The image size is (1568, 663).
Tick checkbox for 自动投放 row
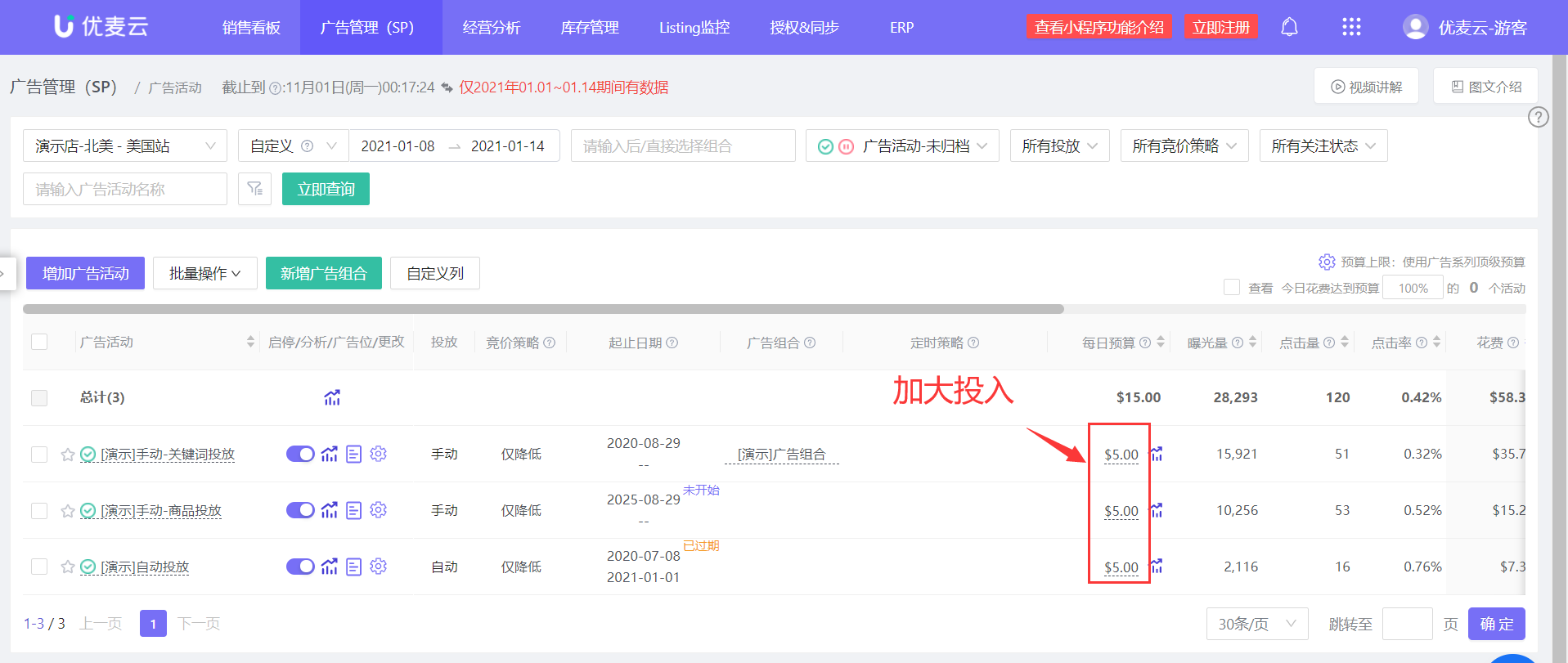[x=39, y=567]
